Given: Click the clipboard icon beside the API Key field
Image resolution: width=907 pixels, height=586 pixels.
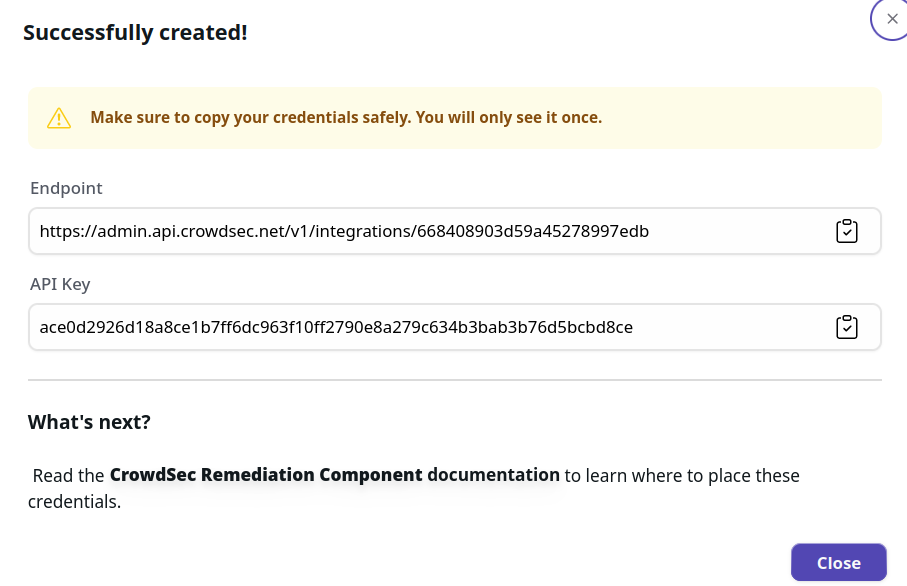Looking at the screenshot, I should (847, 326).
